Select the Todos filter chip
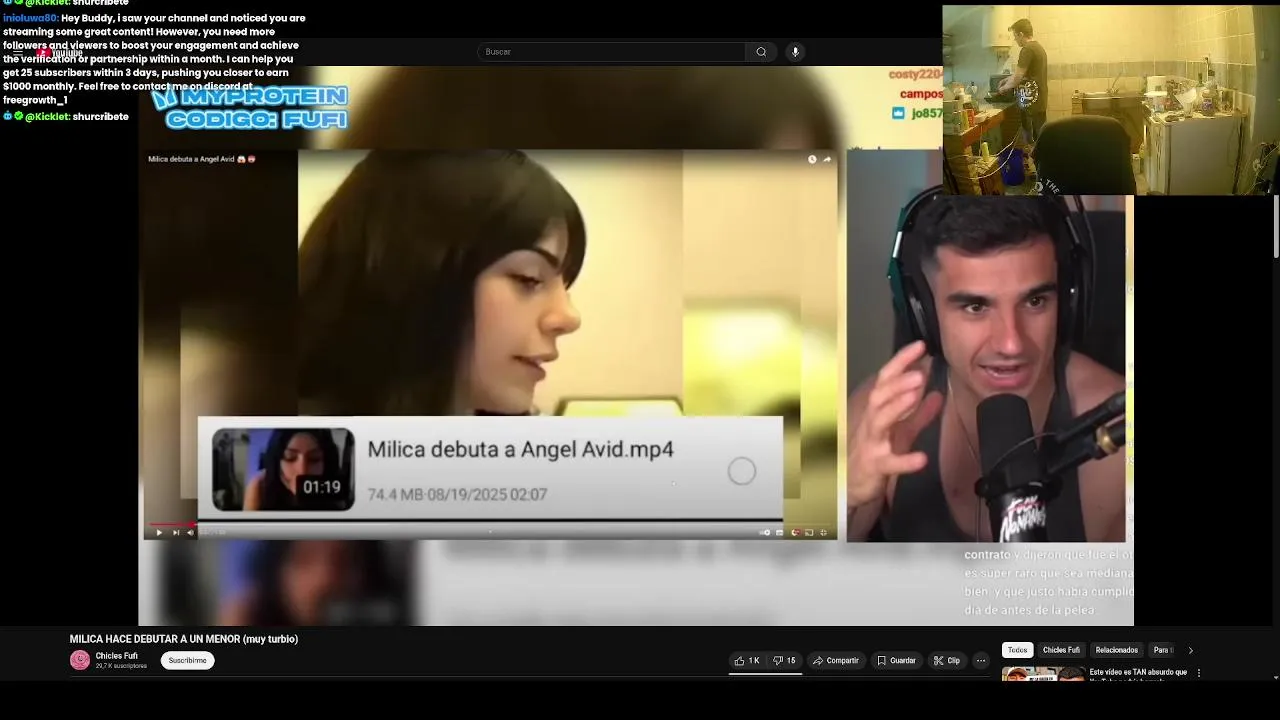This screenshot has width=1280, height=720. [1017, 650]
